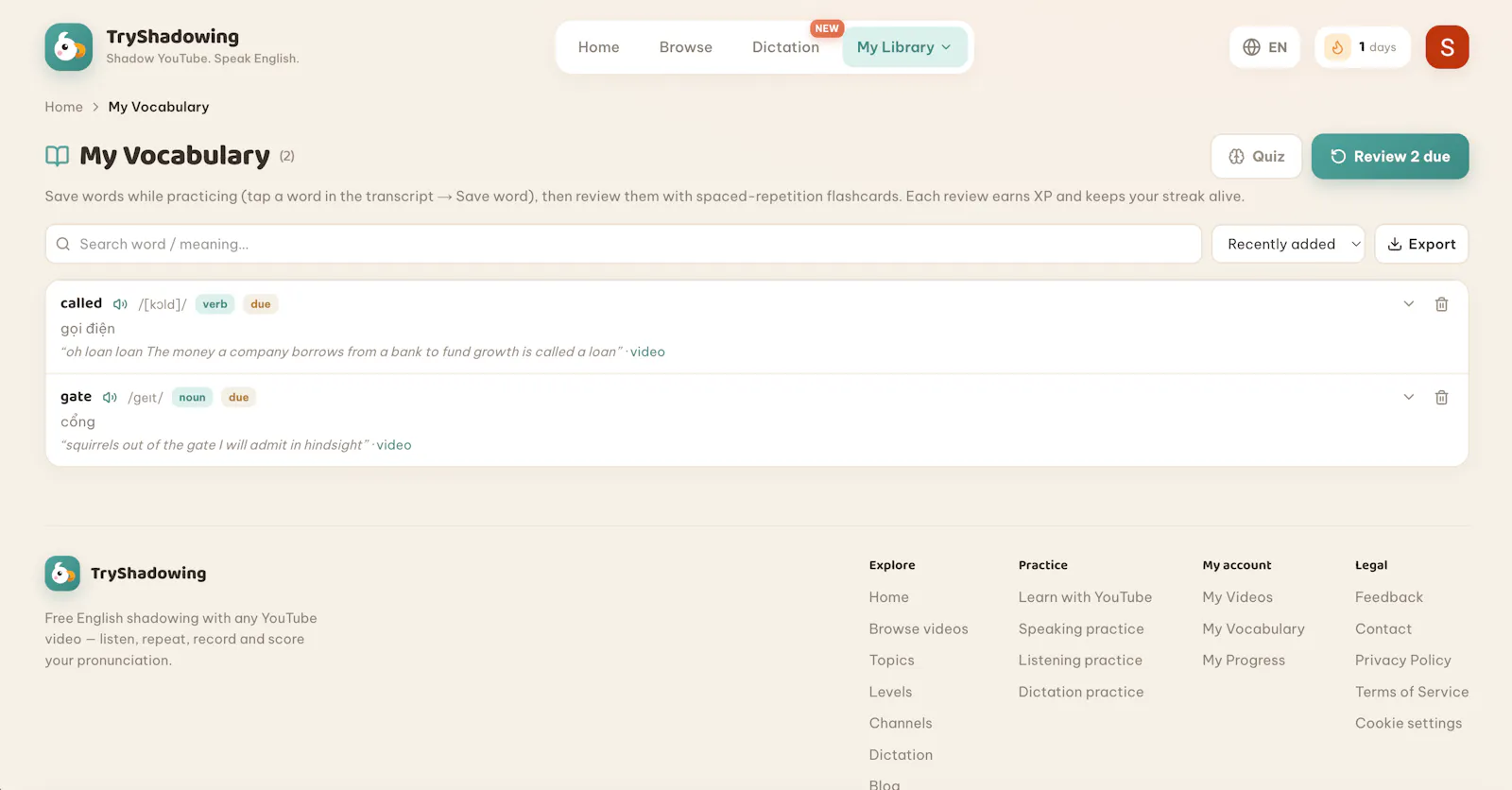The height and width of the screenshot is (790, 1512).
Task: Click the open book icon beside My Vocabulary
Action: [x=57, y=156]
